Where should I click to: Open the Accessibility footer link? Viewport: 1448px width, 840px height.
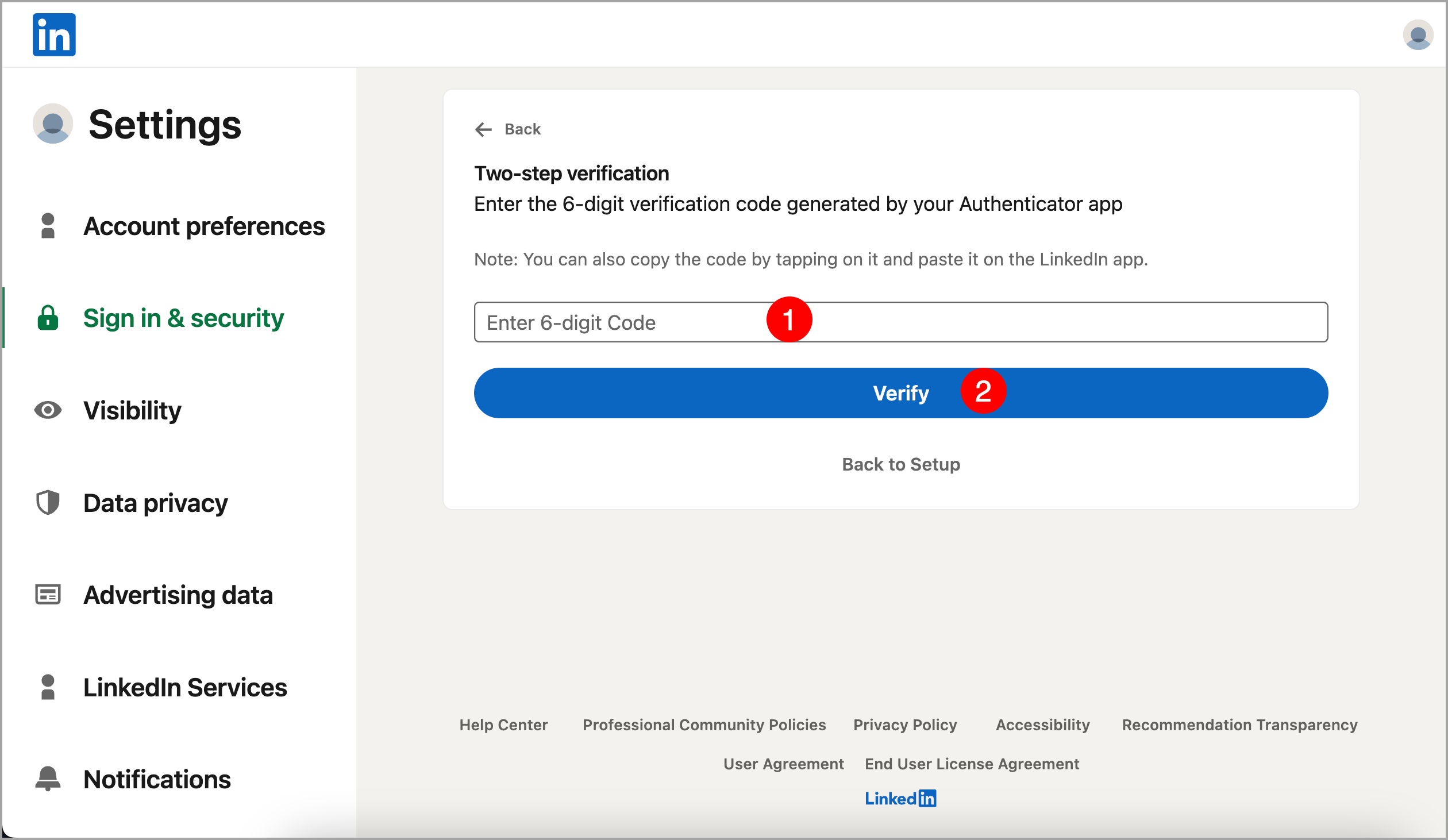click(x=1043, y=725)
